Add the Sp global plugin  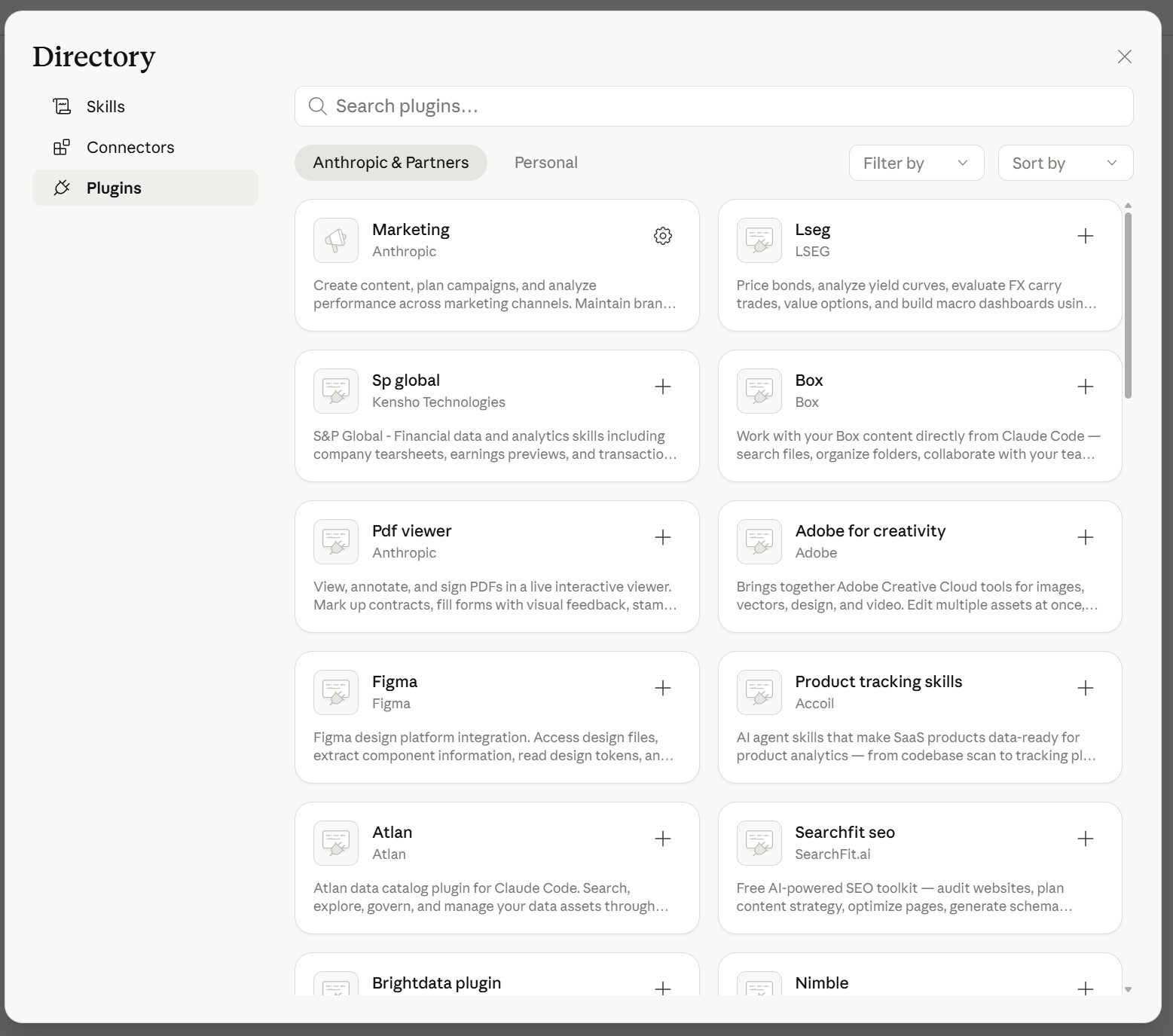(x=663, y=387)
